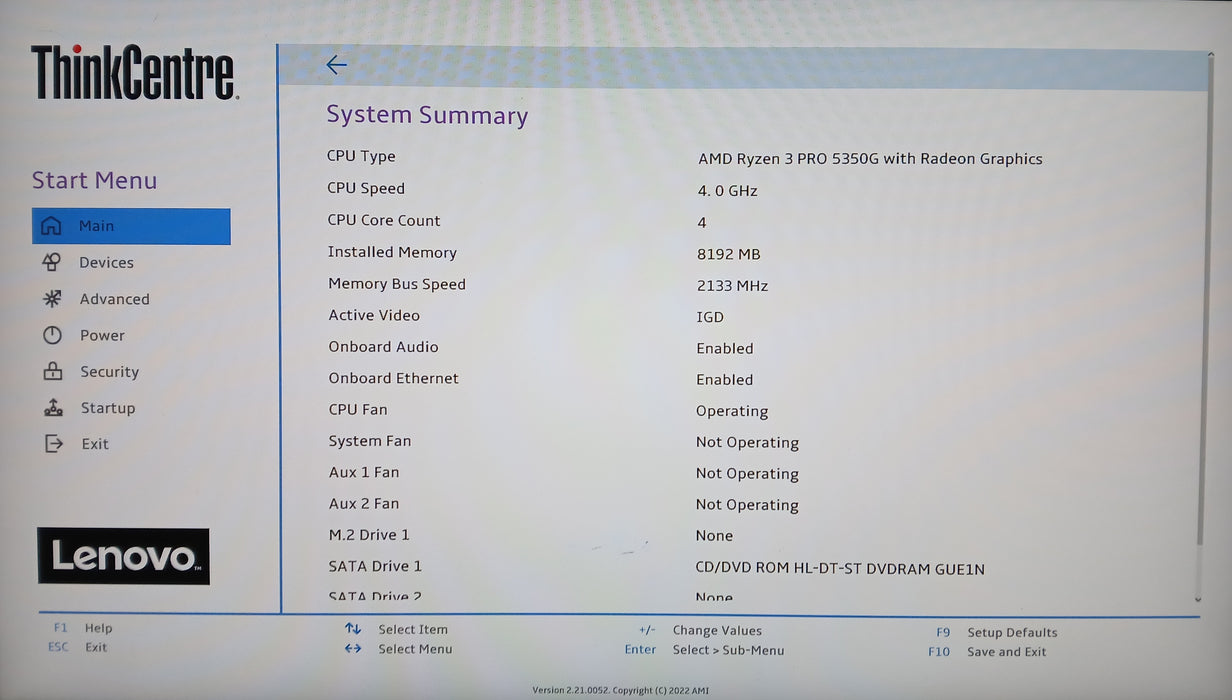The height and width of the screenshot is (700, 1232).
Task: Click the Power clock icon
Action: pyautogui.click(x=52, y=335)
